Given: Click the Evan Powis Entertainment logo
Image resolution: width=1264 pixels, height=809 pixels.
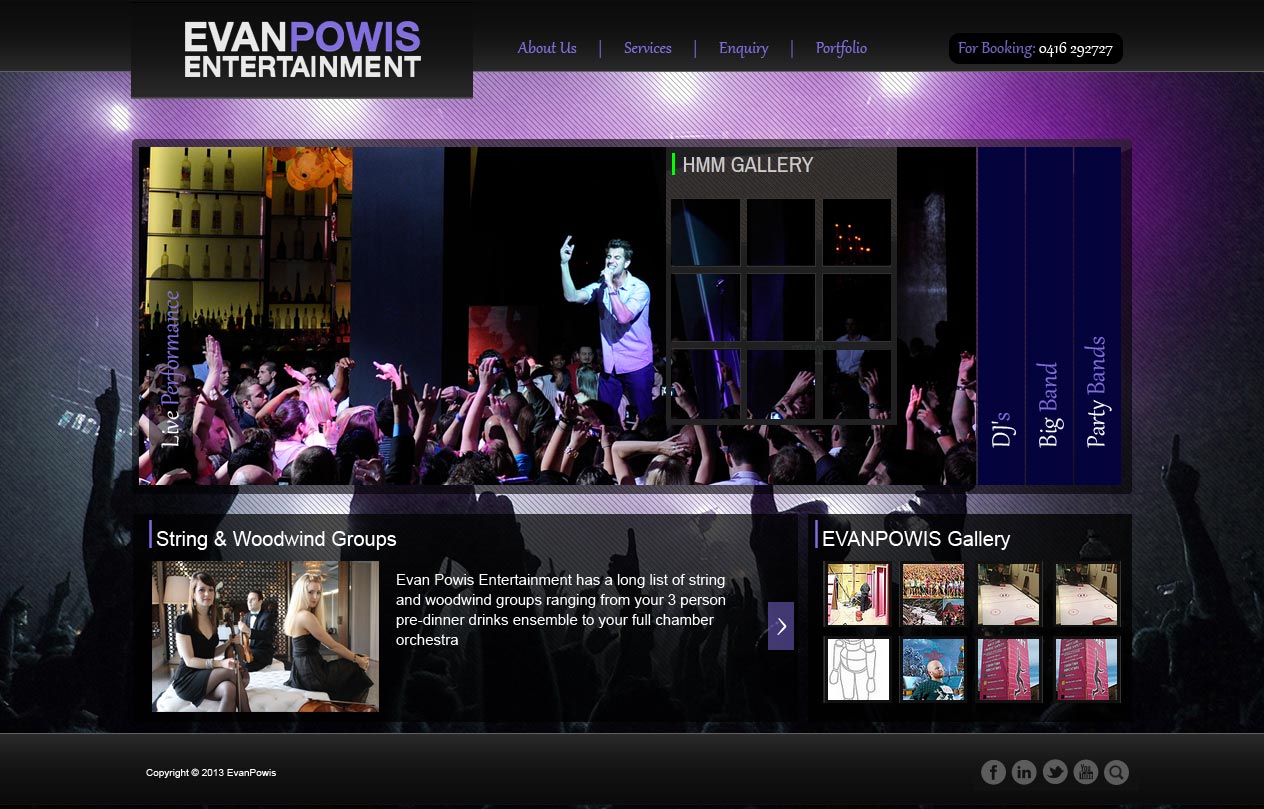Looking at the screenshot, I should (302, 50).
